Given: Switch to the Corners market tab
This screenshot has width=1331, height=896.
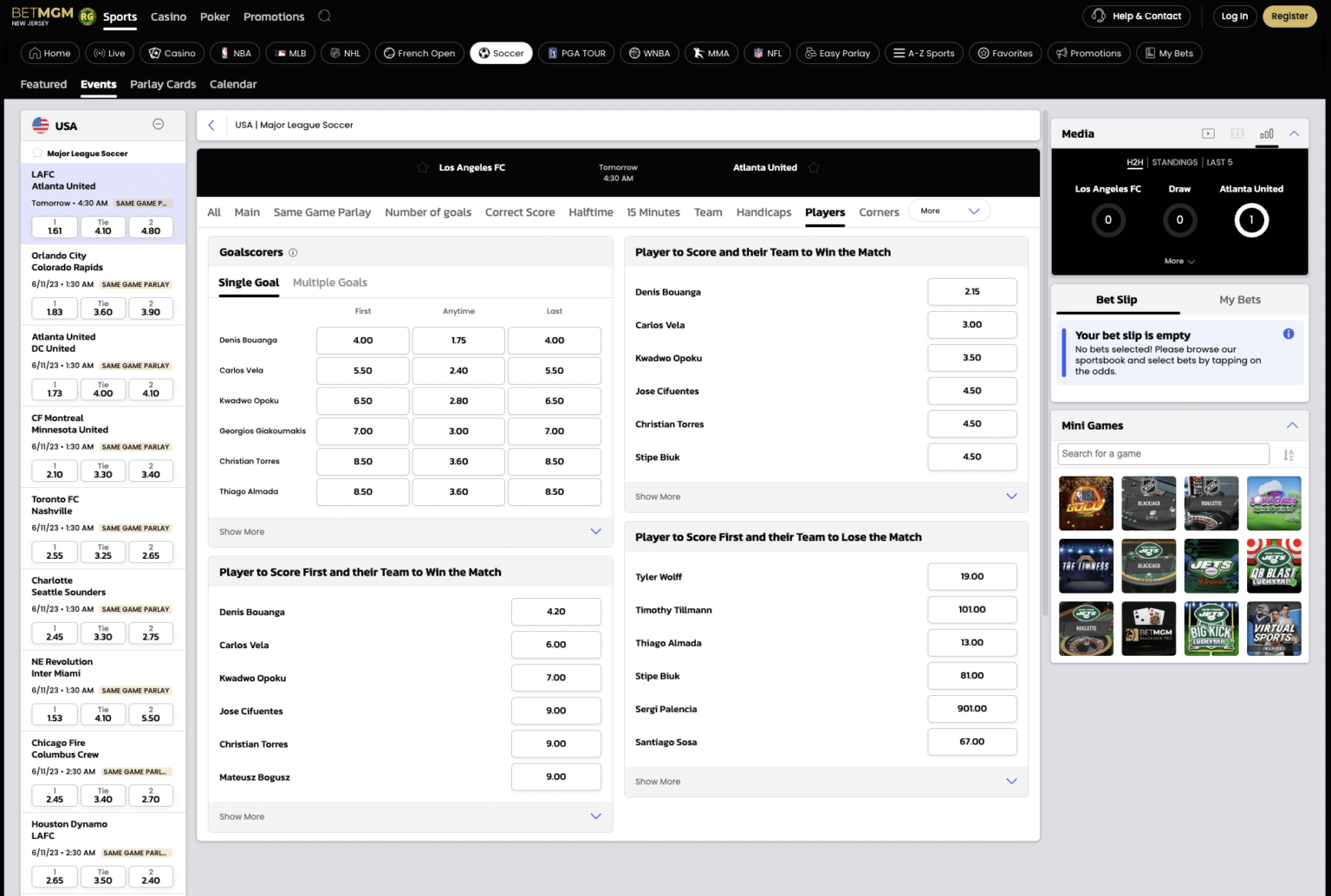Looking at the screenshot, I should coord(879,212).
